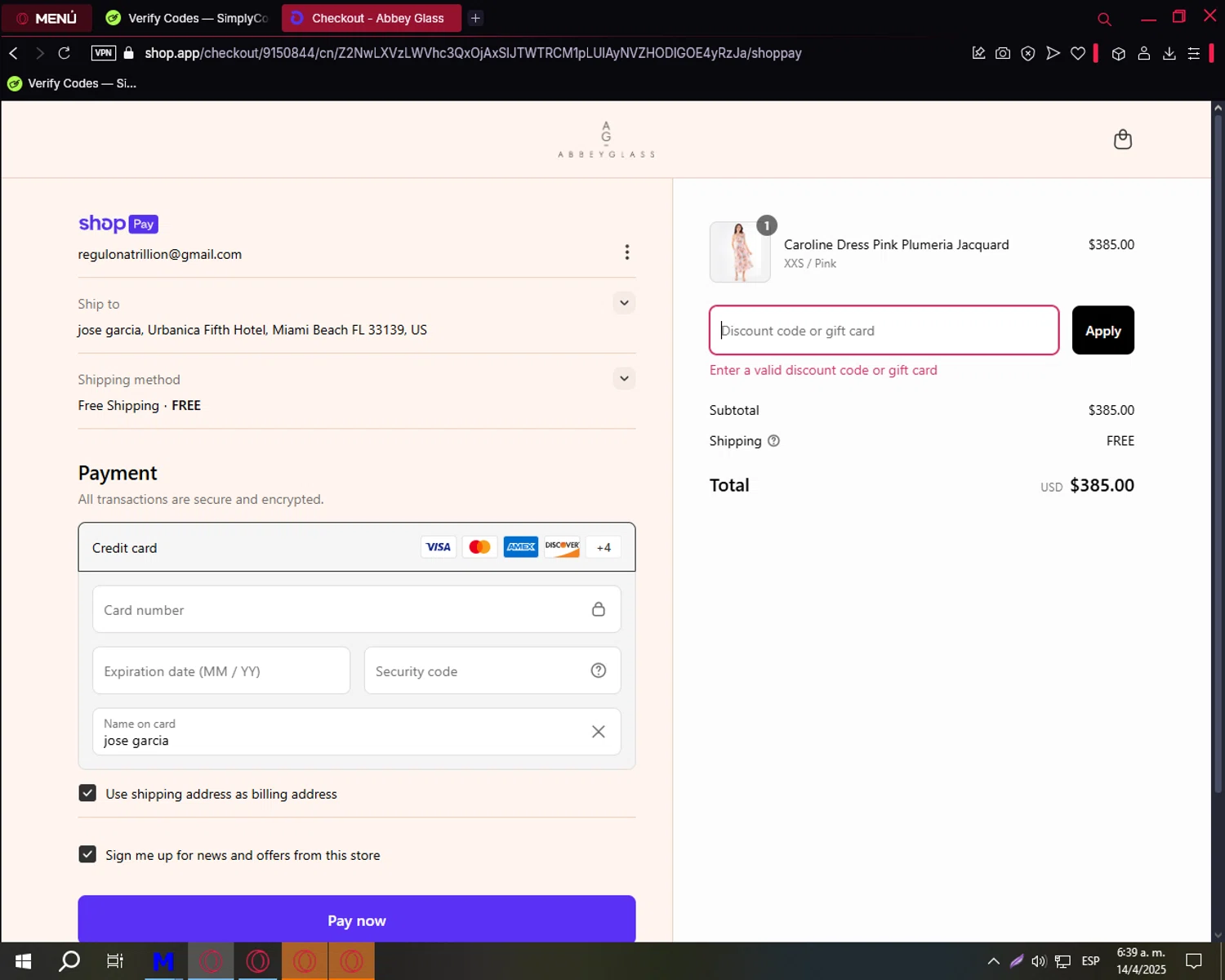Viewport: 1225px width, 980px height.
Task: Open the ad blocker shield icon
Action: click(1028, 53)
